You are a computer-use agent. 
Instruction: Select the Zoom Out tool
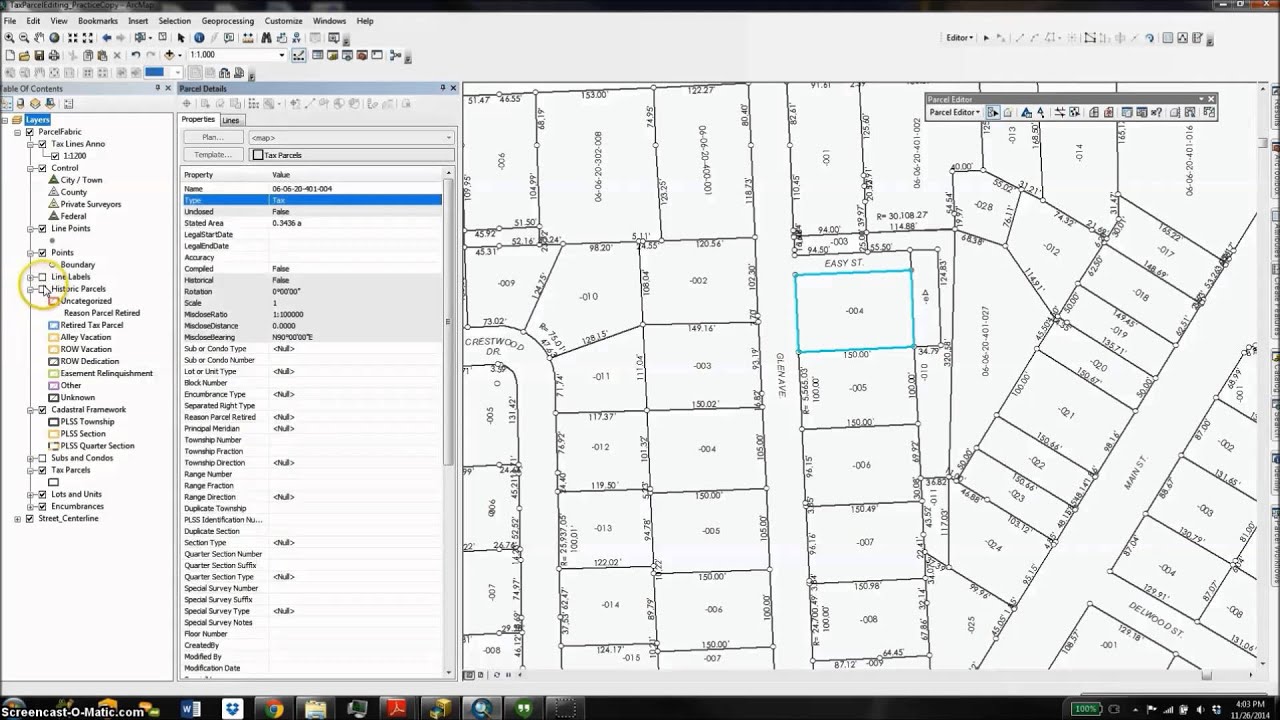coord(24,38)
